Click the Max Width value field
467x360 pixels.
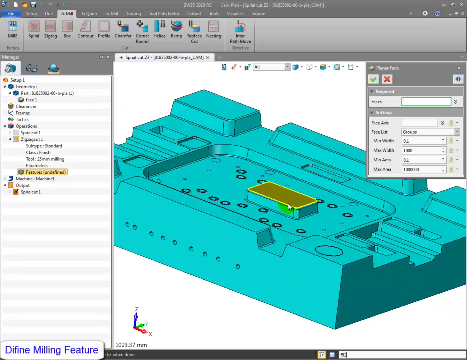tap(423, 150)
